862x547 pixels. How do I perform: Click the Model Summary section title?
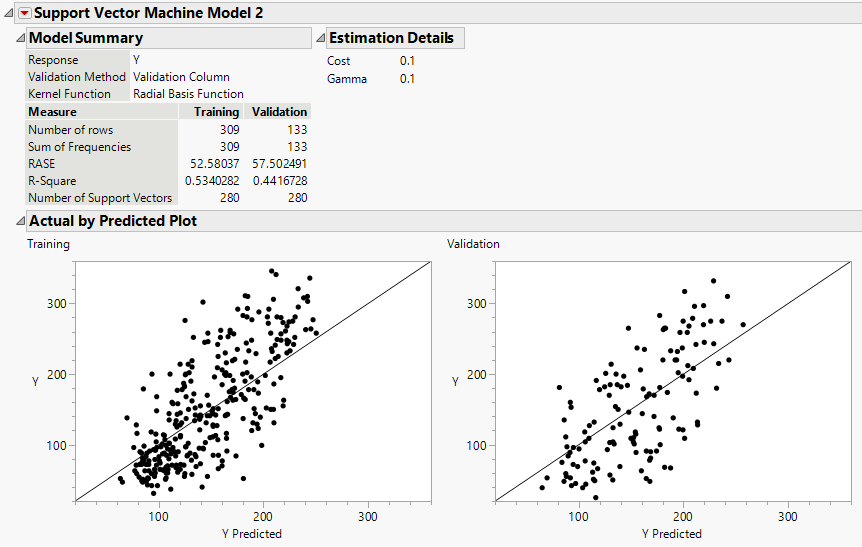click(86, 38)
